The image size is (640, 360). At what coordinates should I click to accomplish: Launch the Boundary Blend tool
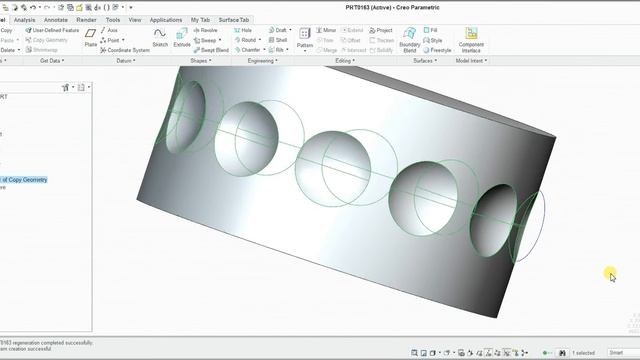pyautogui.click(x=409, y=40)
